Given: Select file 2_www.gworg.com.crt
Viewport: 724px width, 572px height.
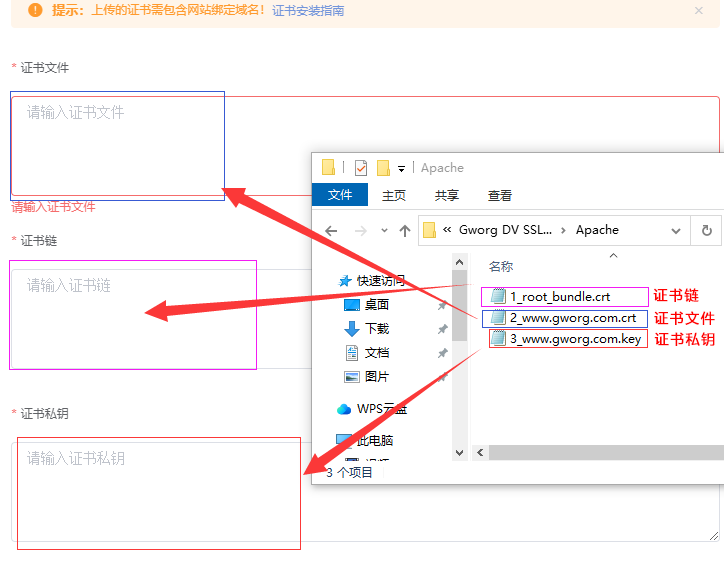Looking at the screenshot, I should click(573, 318).
